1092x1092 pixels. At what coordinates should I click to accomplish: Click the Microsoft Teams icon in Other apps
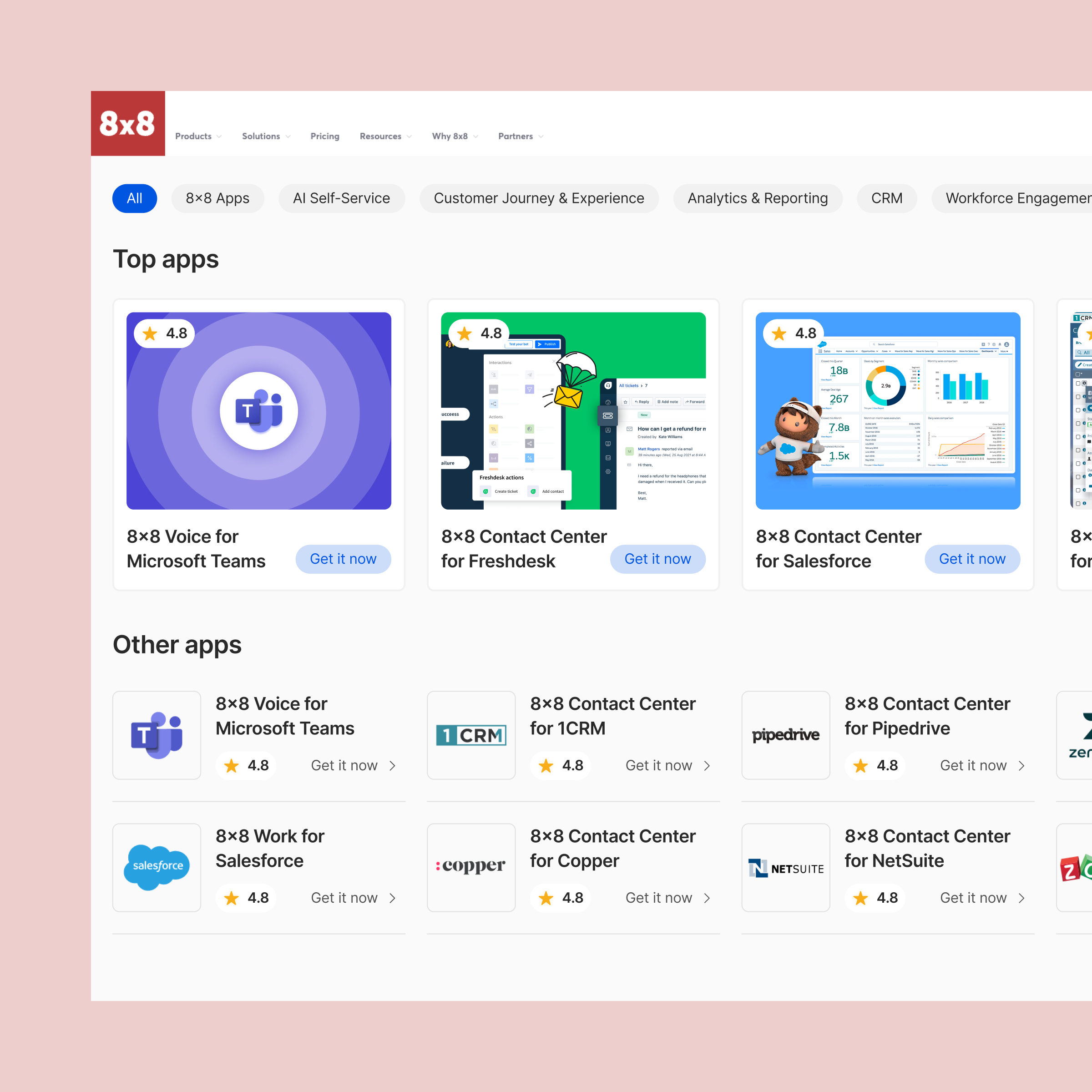click(157, 735)
